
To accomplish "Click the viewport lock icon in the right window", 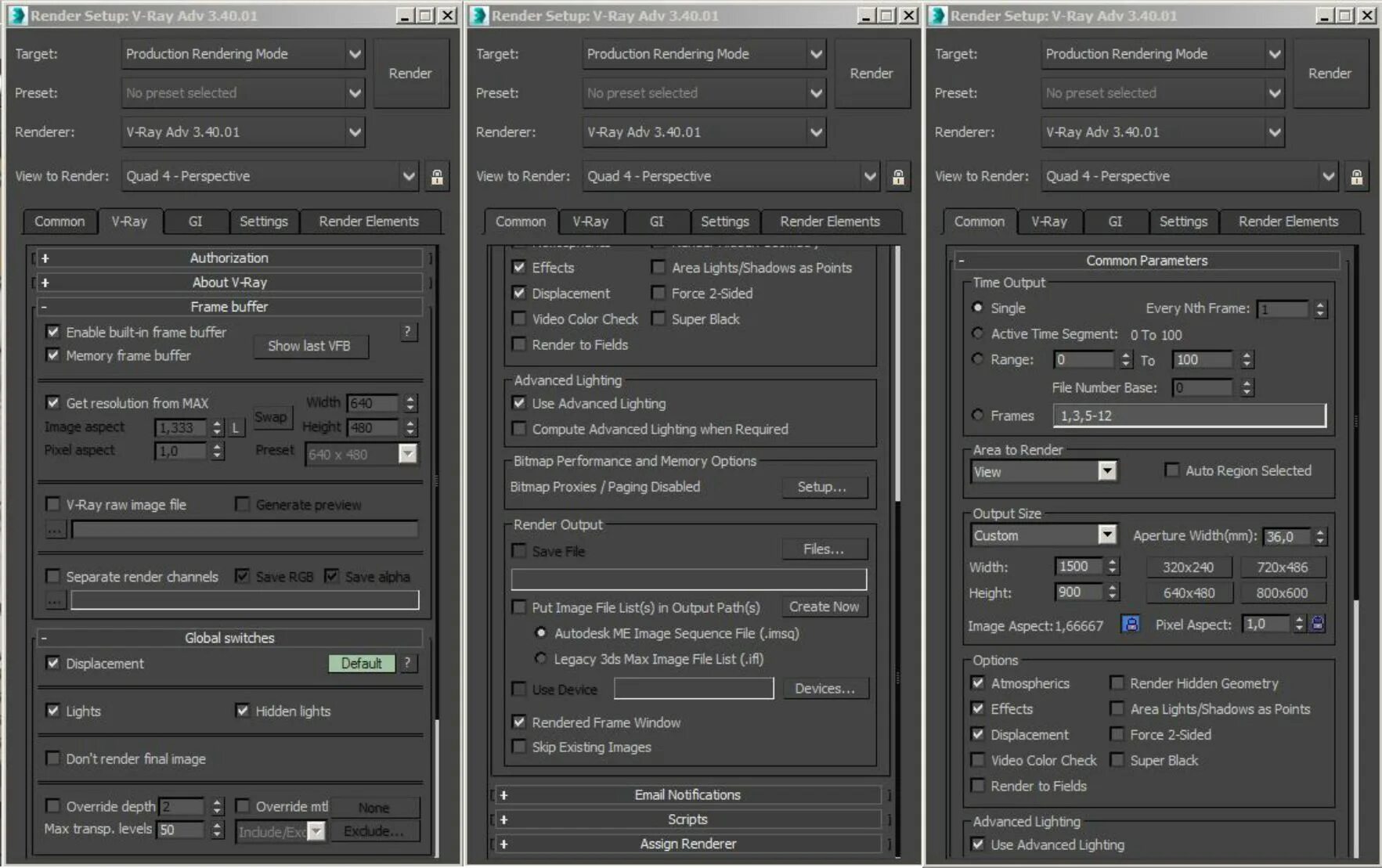I will pos(1356,177).
